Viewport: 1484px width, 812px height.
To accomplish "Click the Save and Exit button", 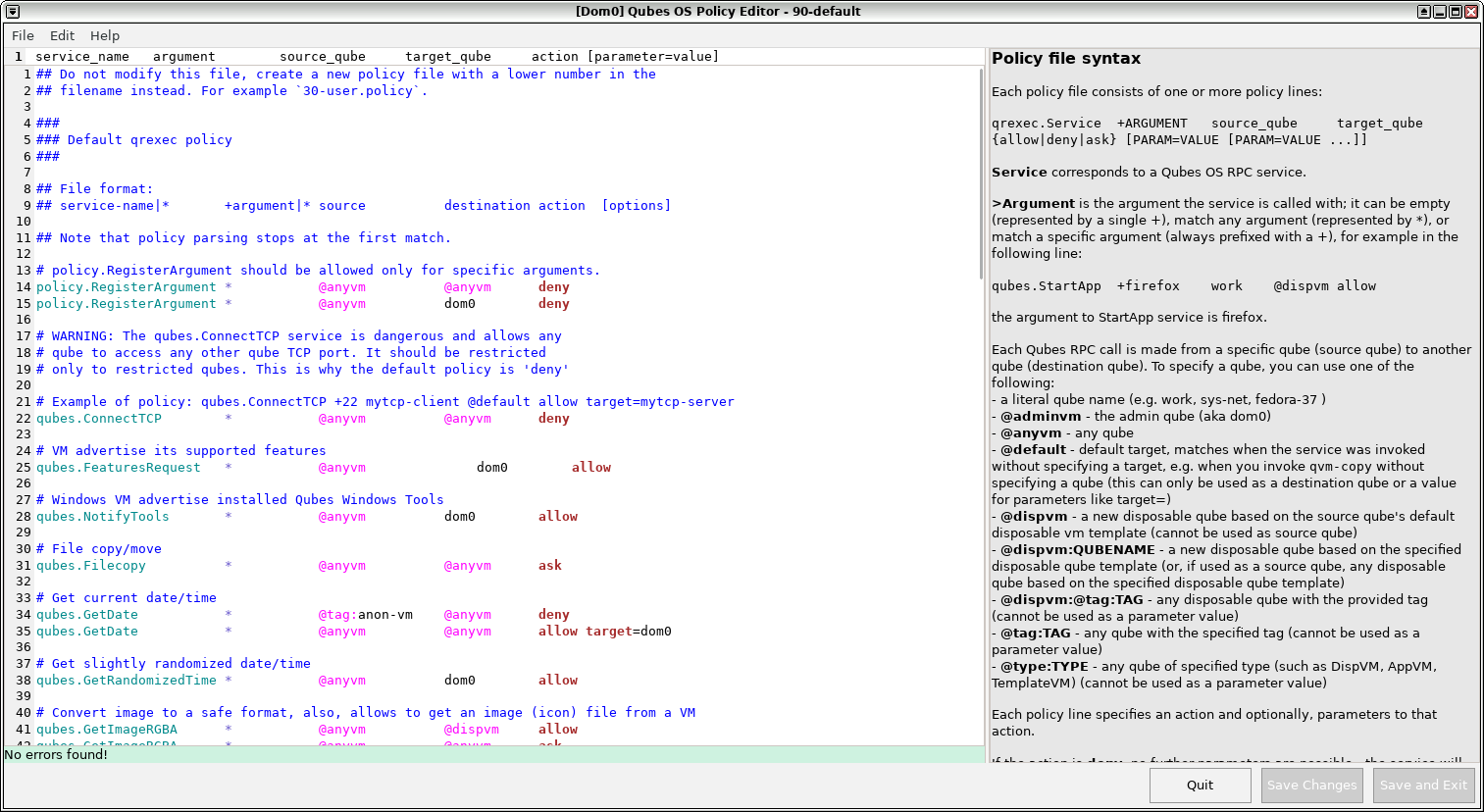I will pyautogui.click(x=1423, y=785).
